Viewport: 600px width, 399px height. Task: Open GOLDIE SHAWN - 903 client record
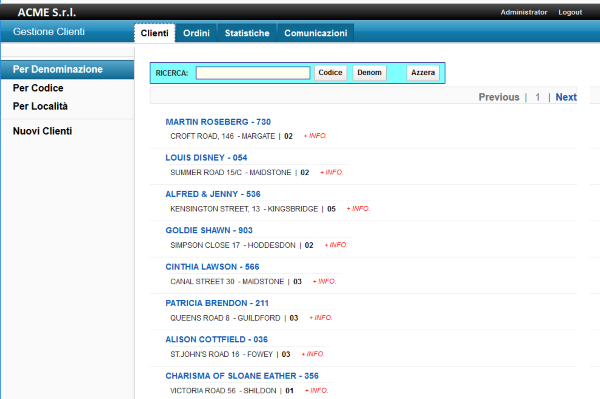point(209,230)
